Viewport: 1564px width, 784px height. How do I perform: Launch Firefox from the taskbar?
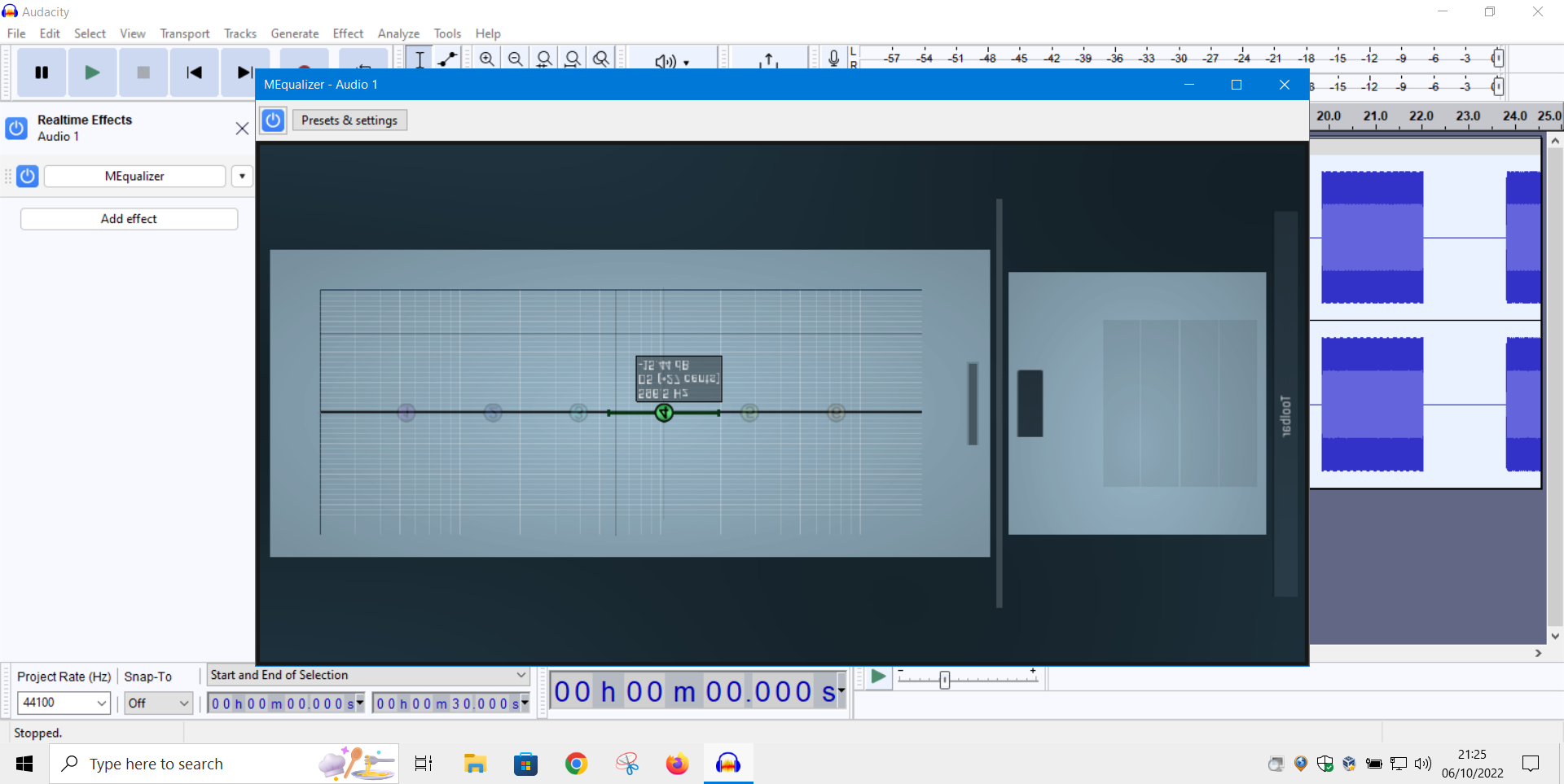coord(677,764)
